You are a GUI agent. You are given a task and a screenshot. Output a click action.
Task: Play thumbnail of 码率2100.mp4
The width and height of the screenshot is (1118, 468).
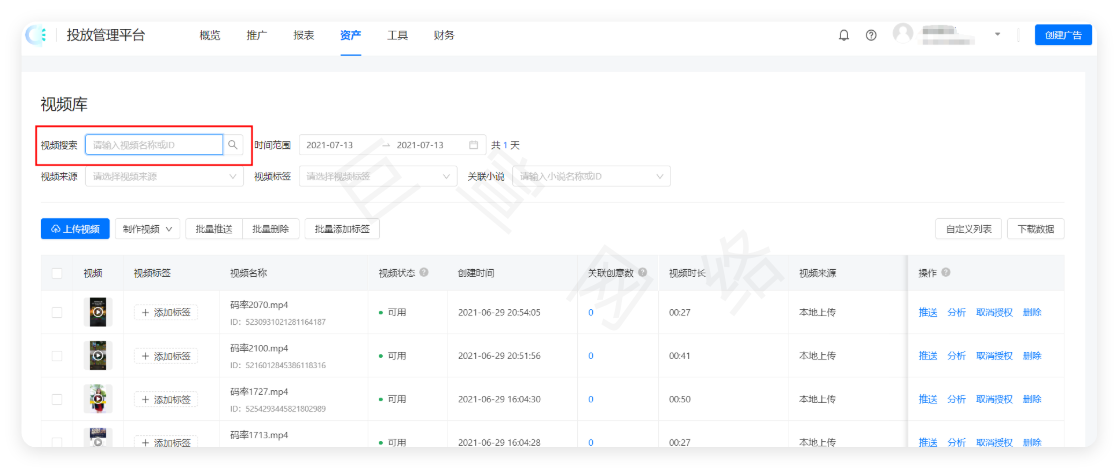(98, 355)
